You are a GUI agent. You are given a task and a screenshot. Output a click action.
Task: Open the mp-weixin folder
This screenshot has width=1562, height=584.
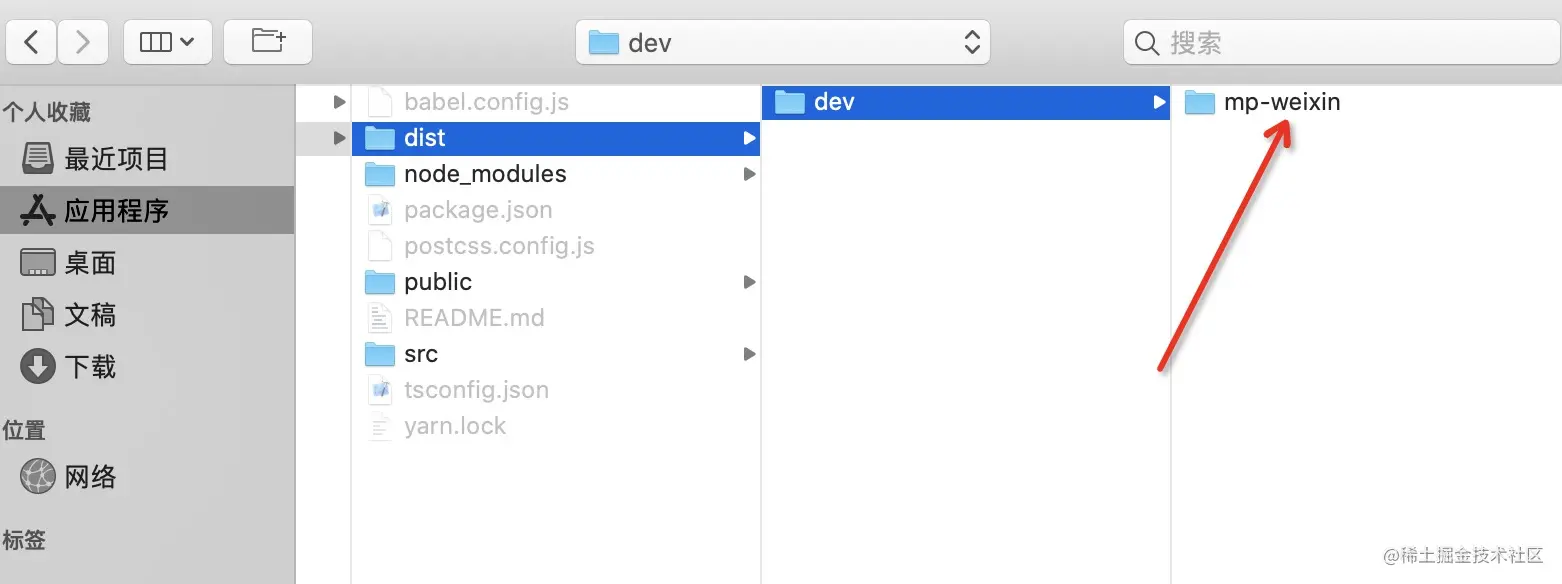1281,102
